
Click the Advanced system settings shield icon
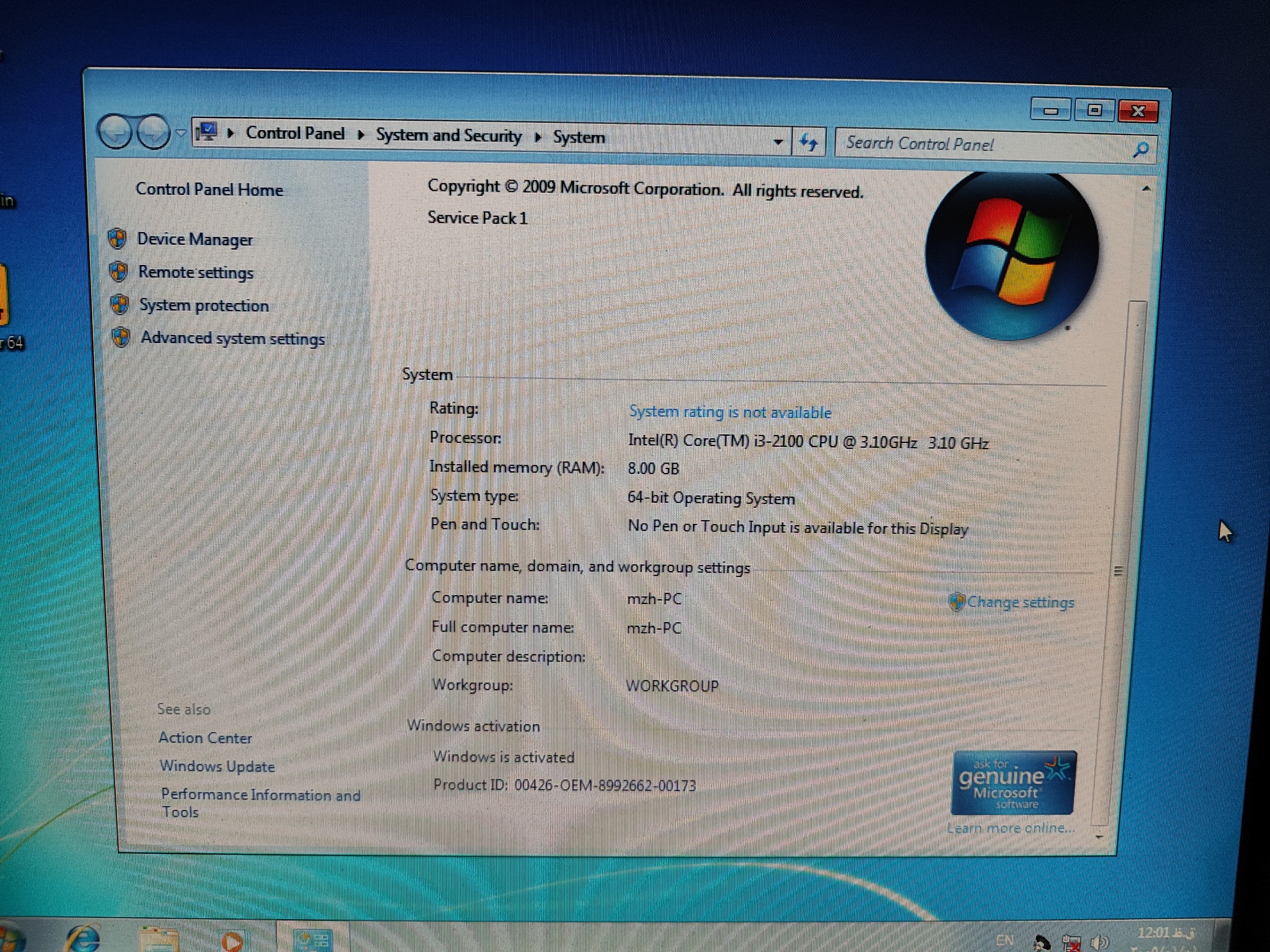121,338
